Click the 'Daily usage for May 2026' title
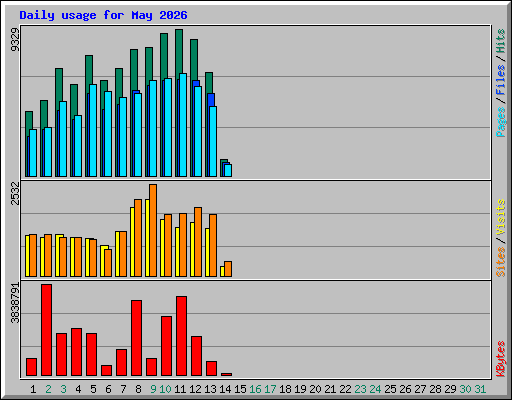The width and height of the screenshot is (512, 400). click(x=103, y=15)
